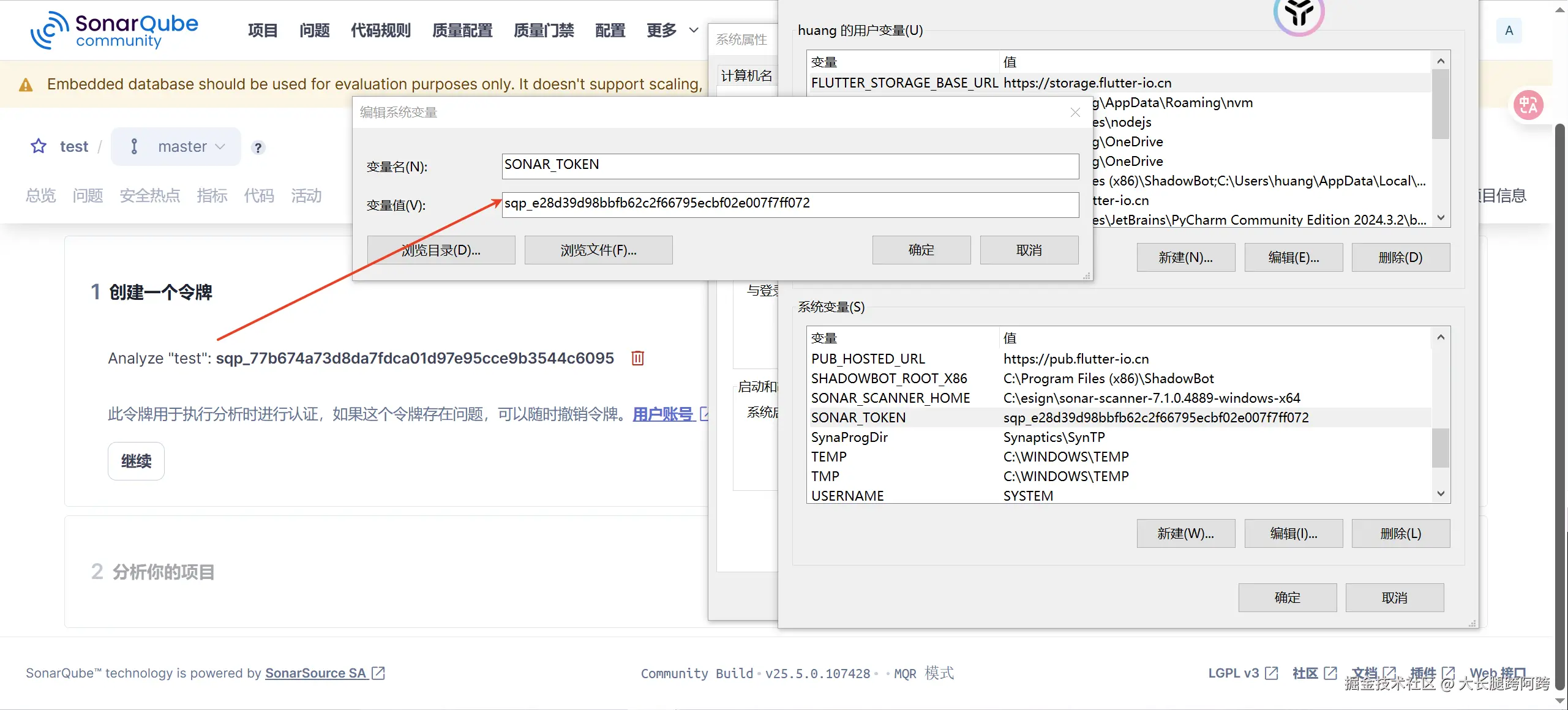This screenshot has width=1568, height=710.
Task: Click the branch icon before master
Action: coord(134,146)
